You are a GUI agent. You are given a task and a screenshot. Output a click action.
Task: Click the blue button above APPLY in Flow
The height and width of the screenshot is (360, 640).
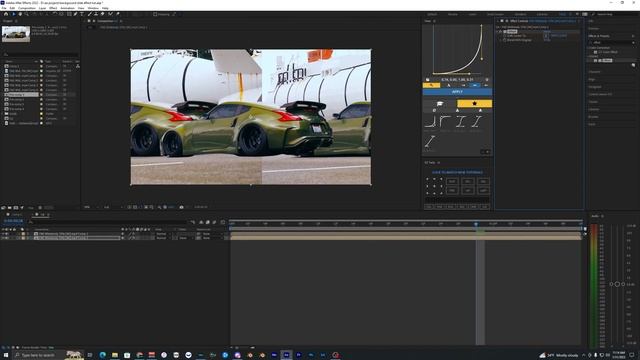(475, 85)
